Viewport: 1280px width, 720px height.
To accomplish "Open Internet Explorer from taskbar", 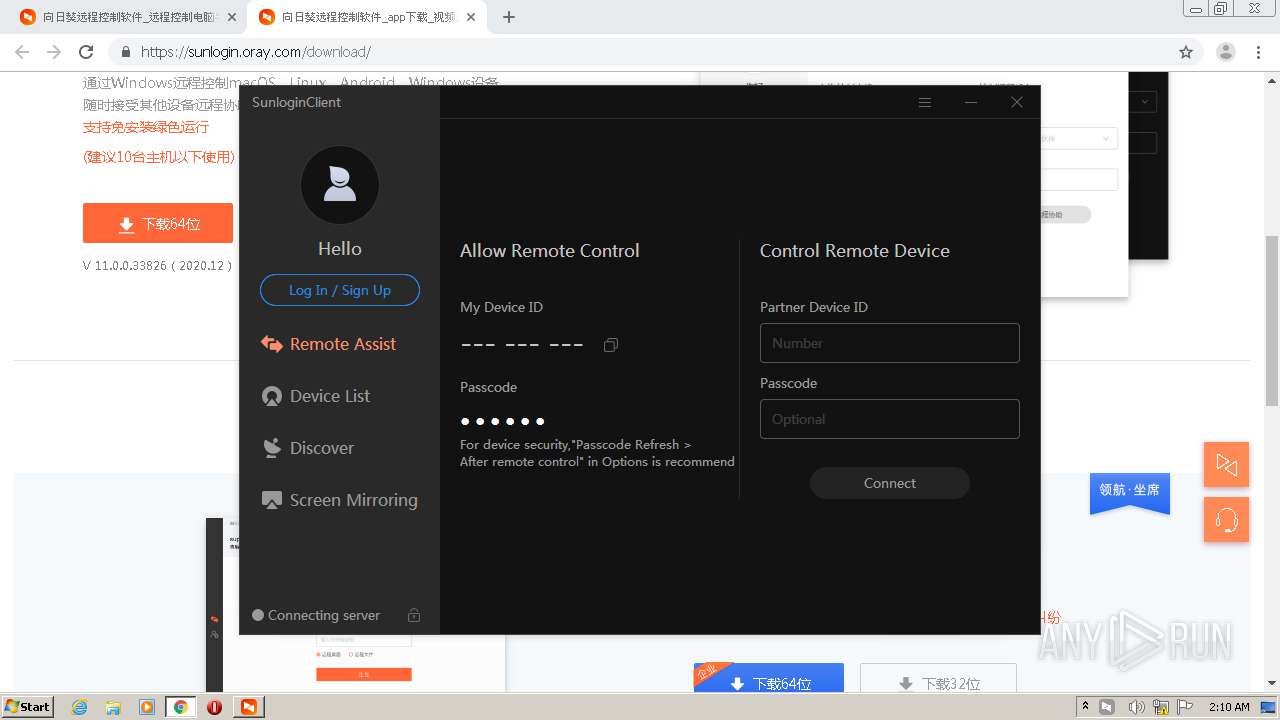I will click(x=79, y=707).
